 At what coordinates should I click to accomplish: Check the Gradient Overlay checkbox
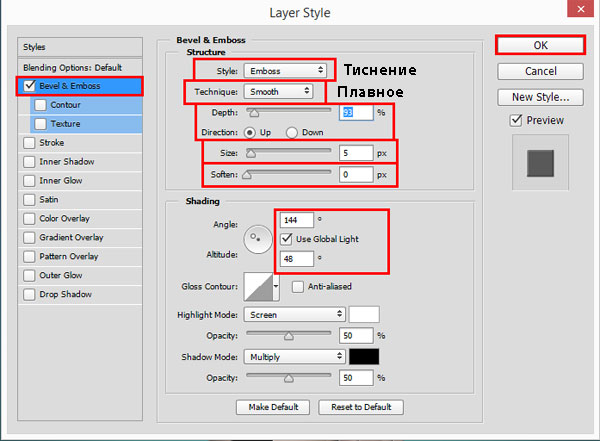click(29, 237)
